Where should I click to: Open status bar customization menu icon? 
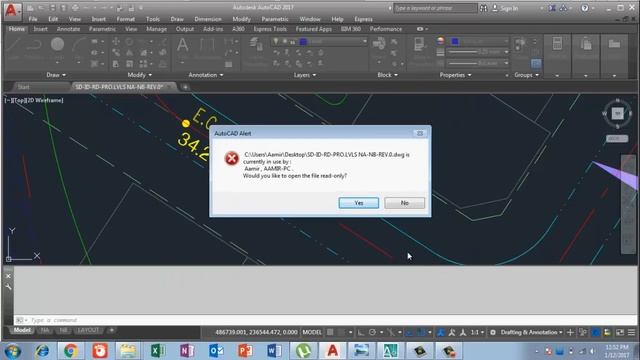pos(631,332)
